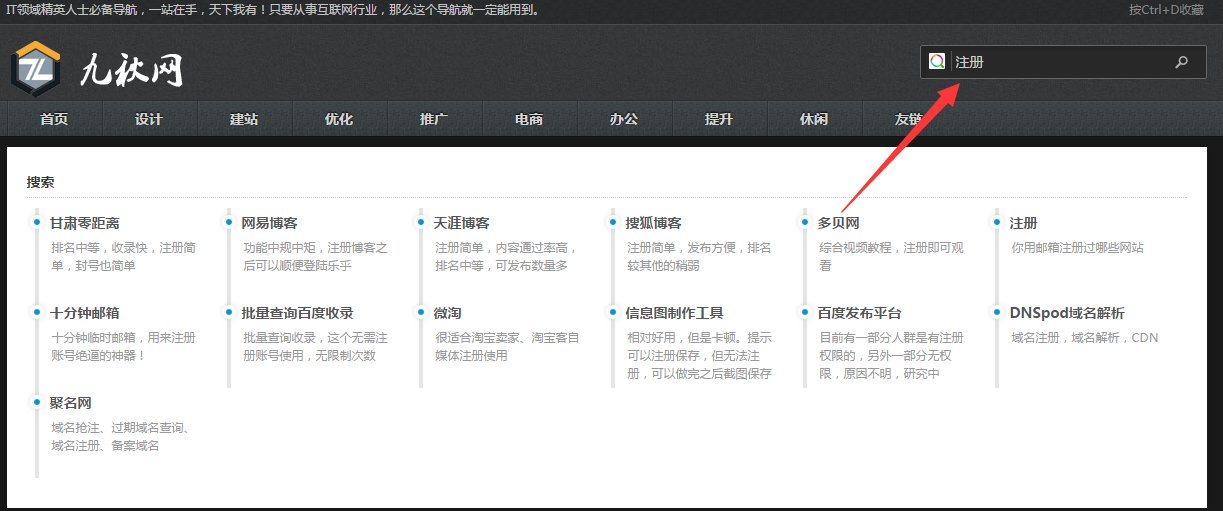Screen dimensions: 1223x511
Task: Open the 微淘 result link
Action: [x=448, y=312]
